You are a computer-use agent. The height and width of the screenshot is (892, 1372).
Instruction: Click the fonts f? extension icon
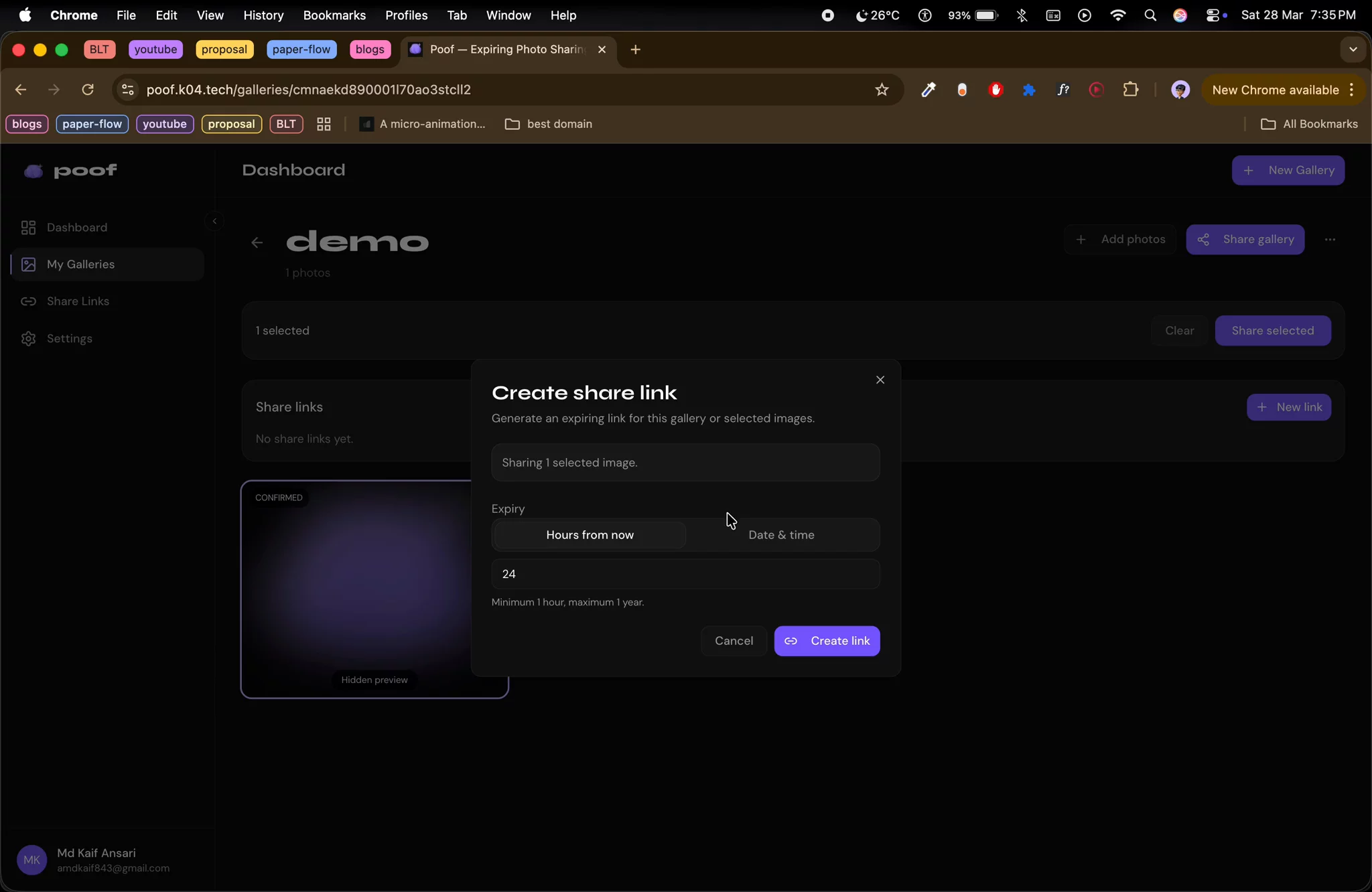pos(1062,90)
